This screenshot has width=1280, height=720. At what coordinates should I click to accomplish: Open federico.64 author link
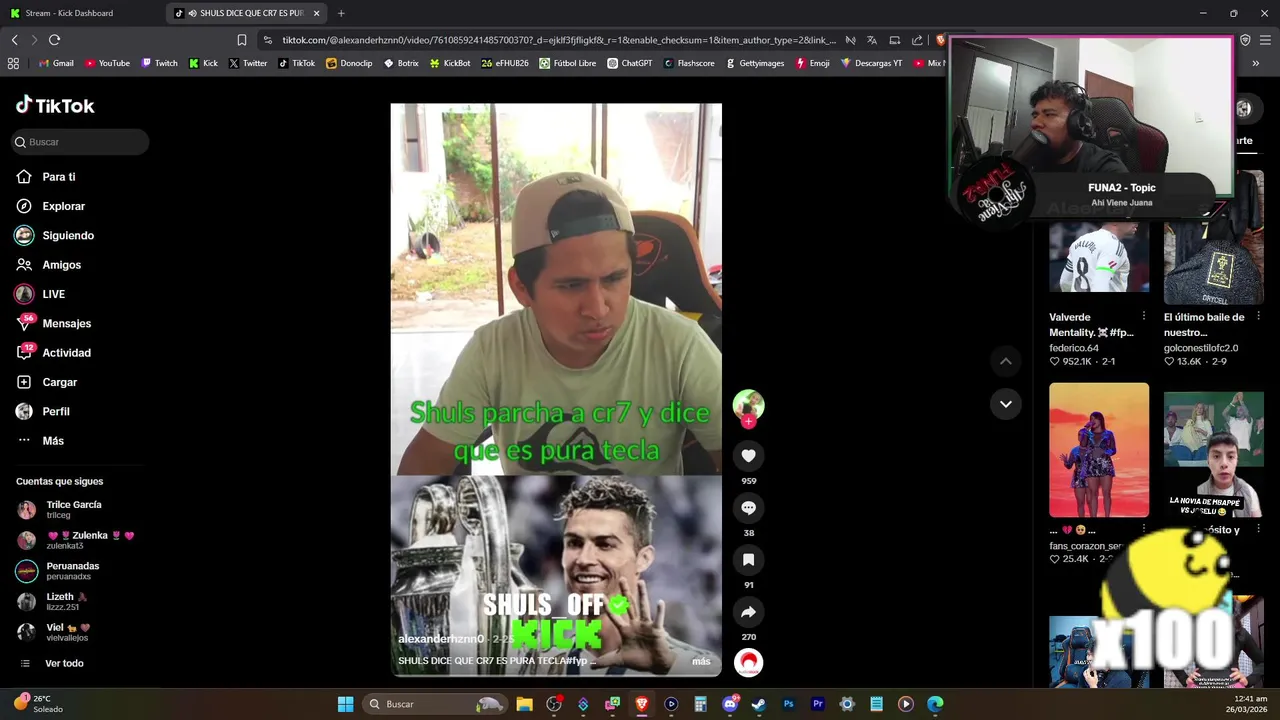click(x=1074, y=348)
